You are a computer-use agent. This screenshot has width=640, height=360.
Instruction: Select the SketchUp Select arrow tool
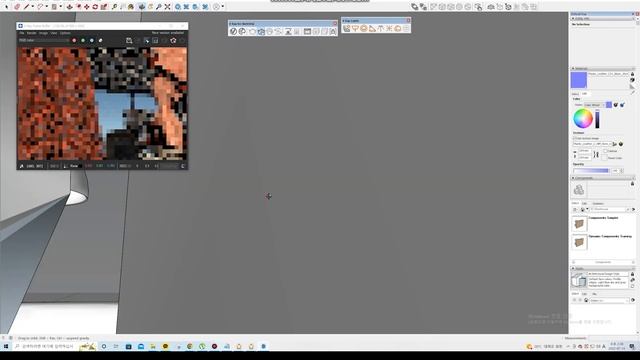pyautogui.click(x=7, y=7)
